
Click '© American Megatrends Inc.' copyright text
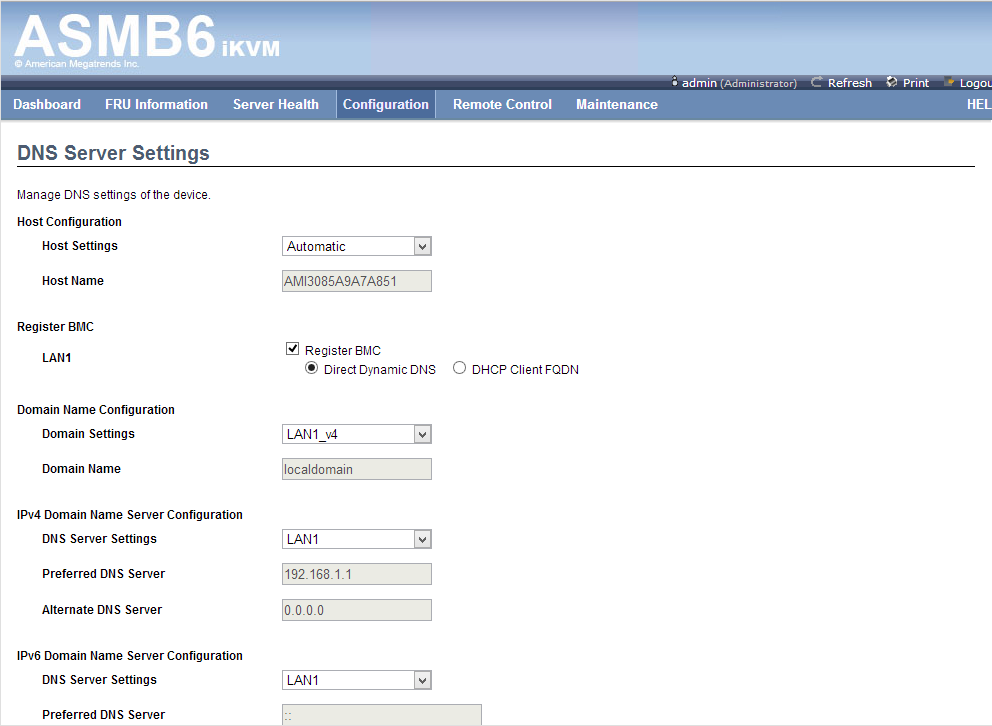[x=77, y=64]
